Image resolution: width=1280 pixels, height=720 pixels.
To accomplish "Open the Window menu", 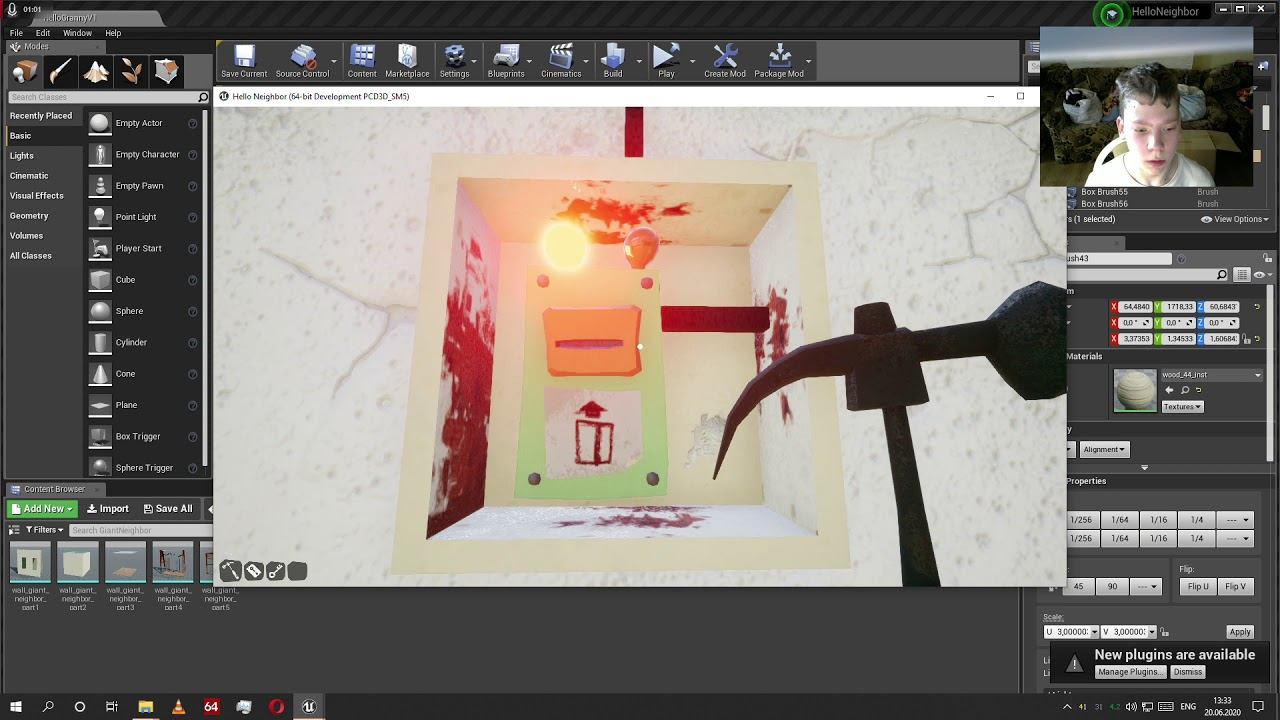I will [77, 33].
